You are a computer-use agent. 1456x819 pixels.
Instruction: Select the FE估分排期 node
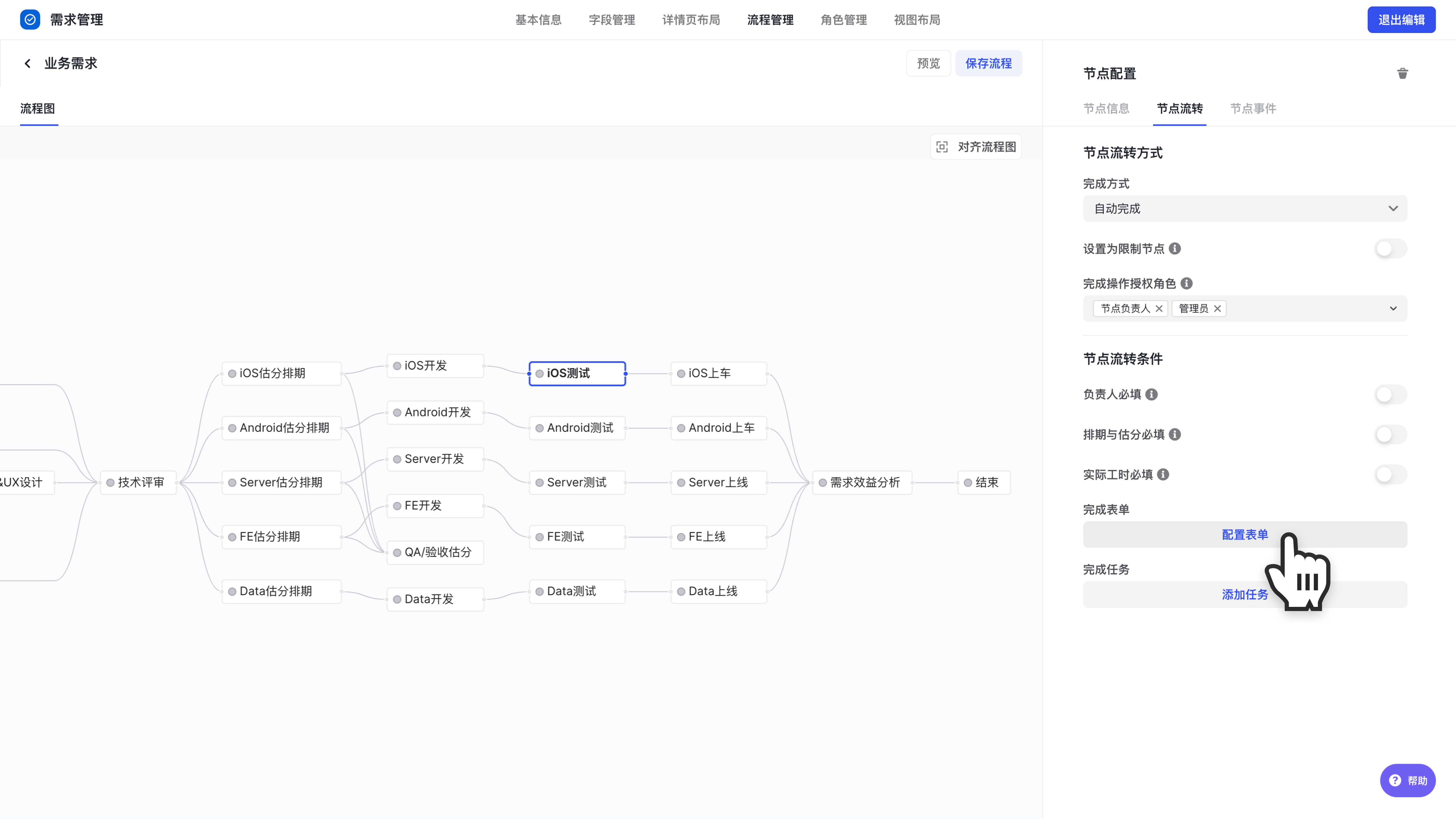(282, 537)
